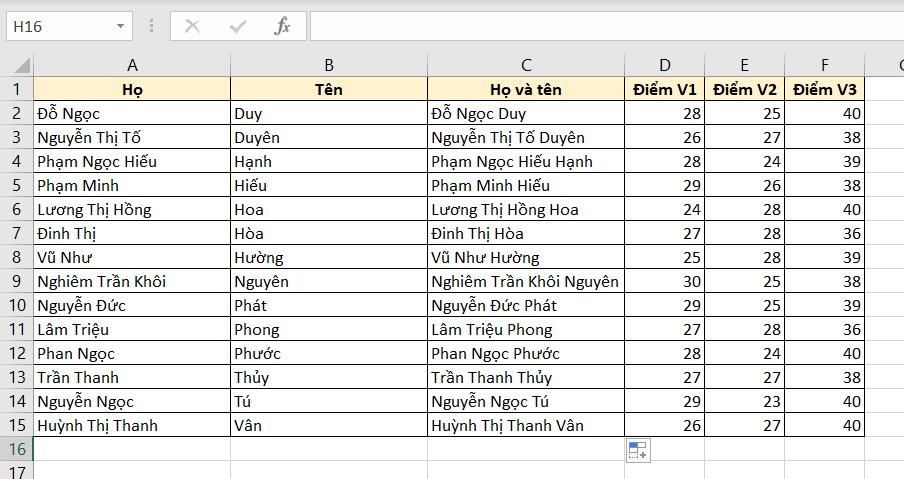Click the 'Họ và tên' header cell

click(x=526, y=89)
